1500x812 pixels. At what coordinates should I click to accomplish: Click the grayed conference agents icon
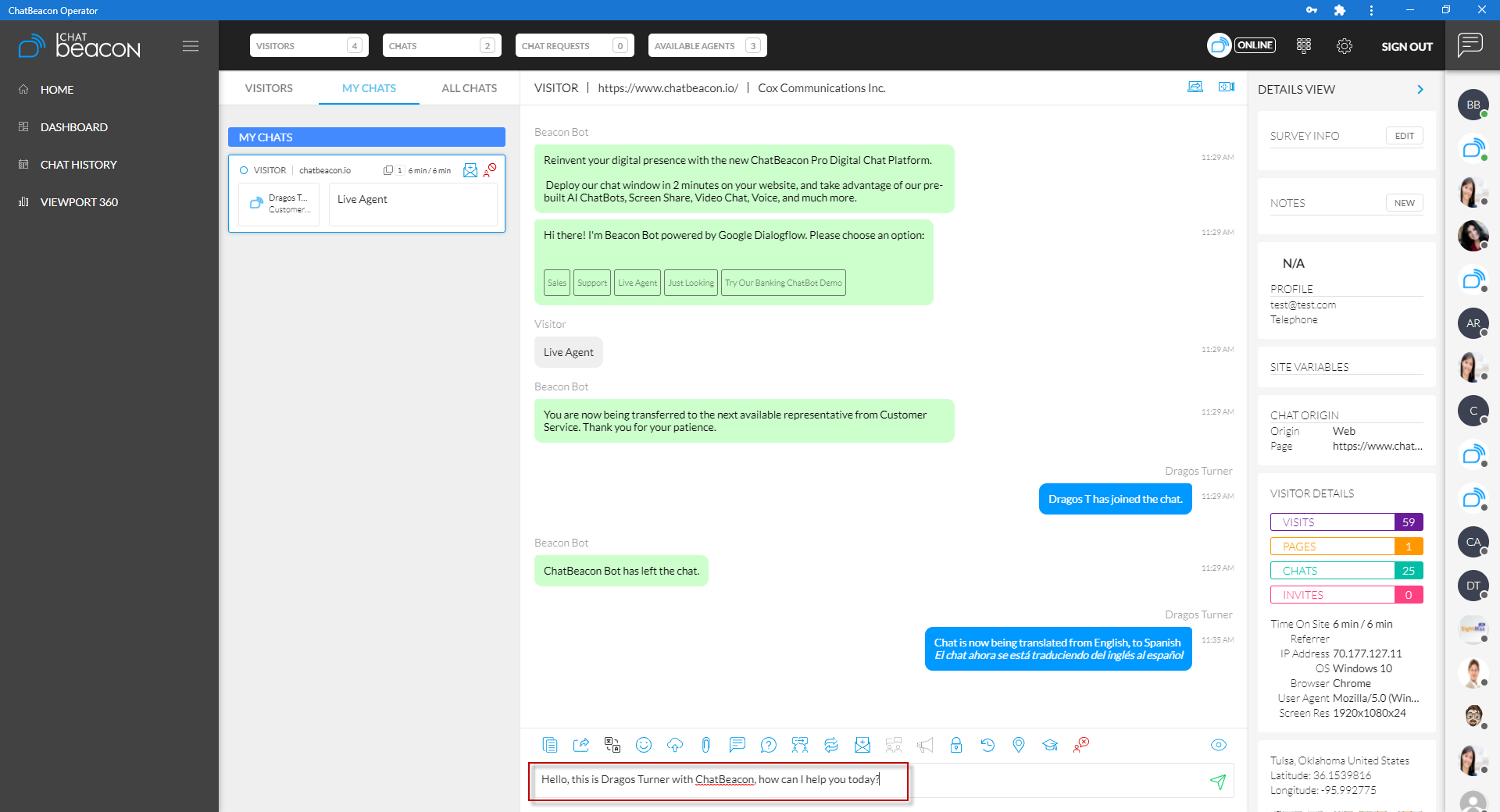point(894,745)
